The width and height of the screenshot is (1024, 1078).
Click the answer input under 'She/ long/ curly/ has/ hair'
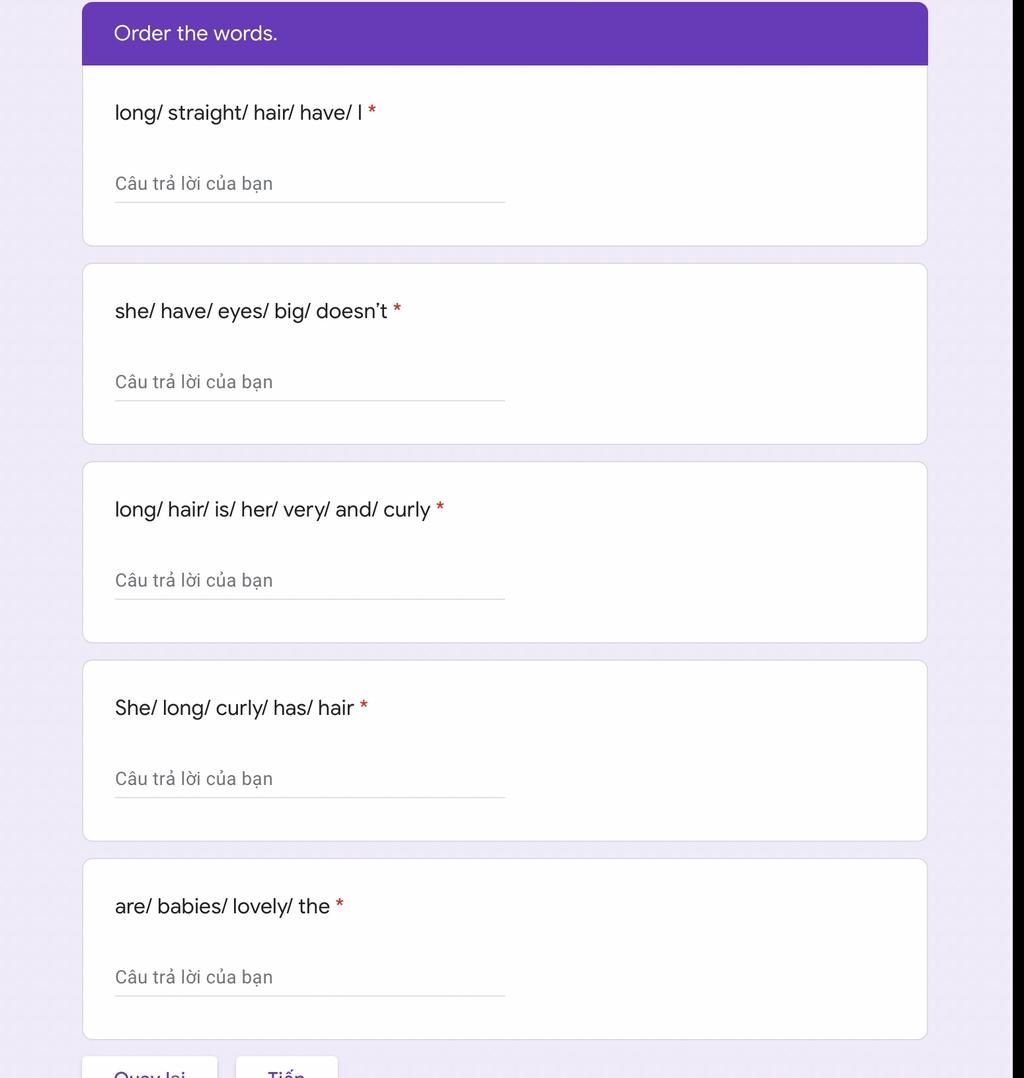pos(309,779)
